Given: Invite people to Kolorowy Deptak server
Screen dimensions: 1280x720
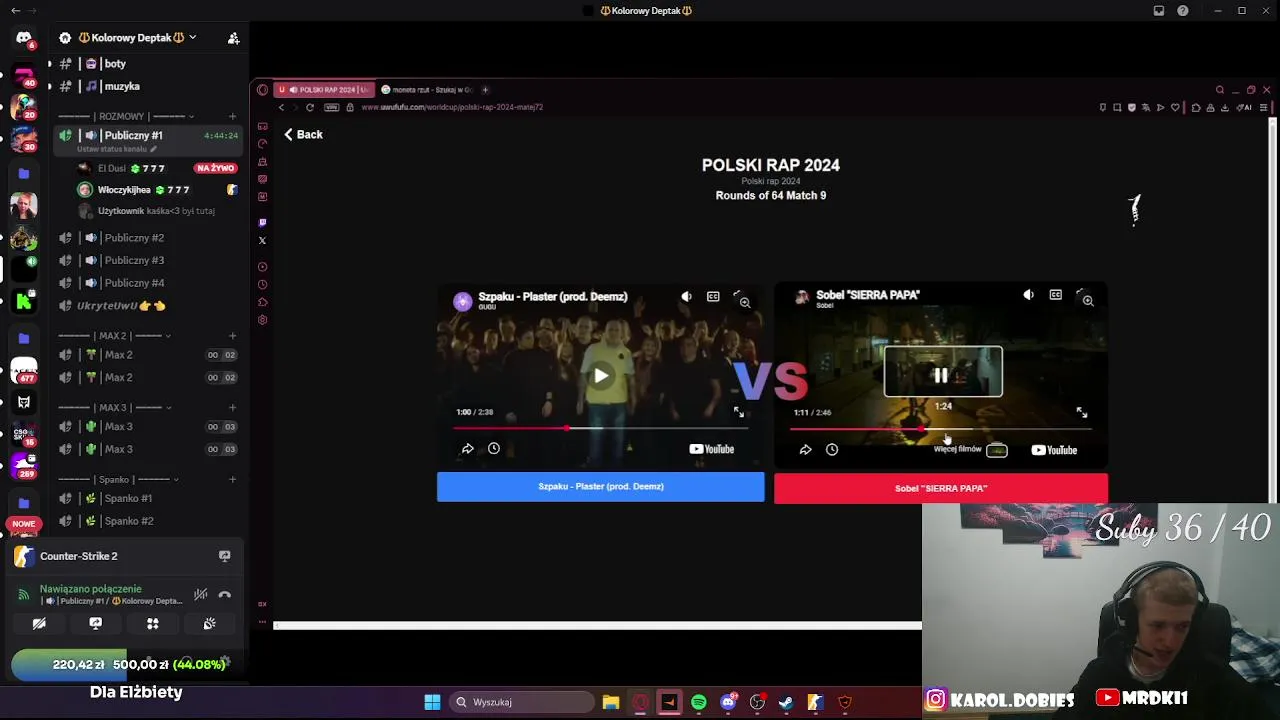Looking at the screenshot, I should tap(233, 38).
